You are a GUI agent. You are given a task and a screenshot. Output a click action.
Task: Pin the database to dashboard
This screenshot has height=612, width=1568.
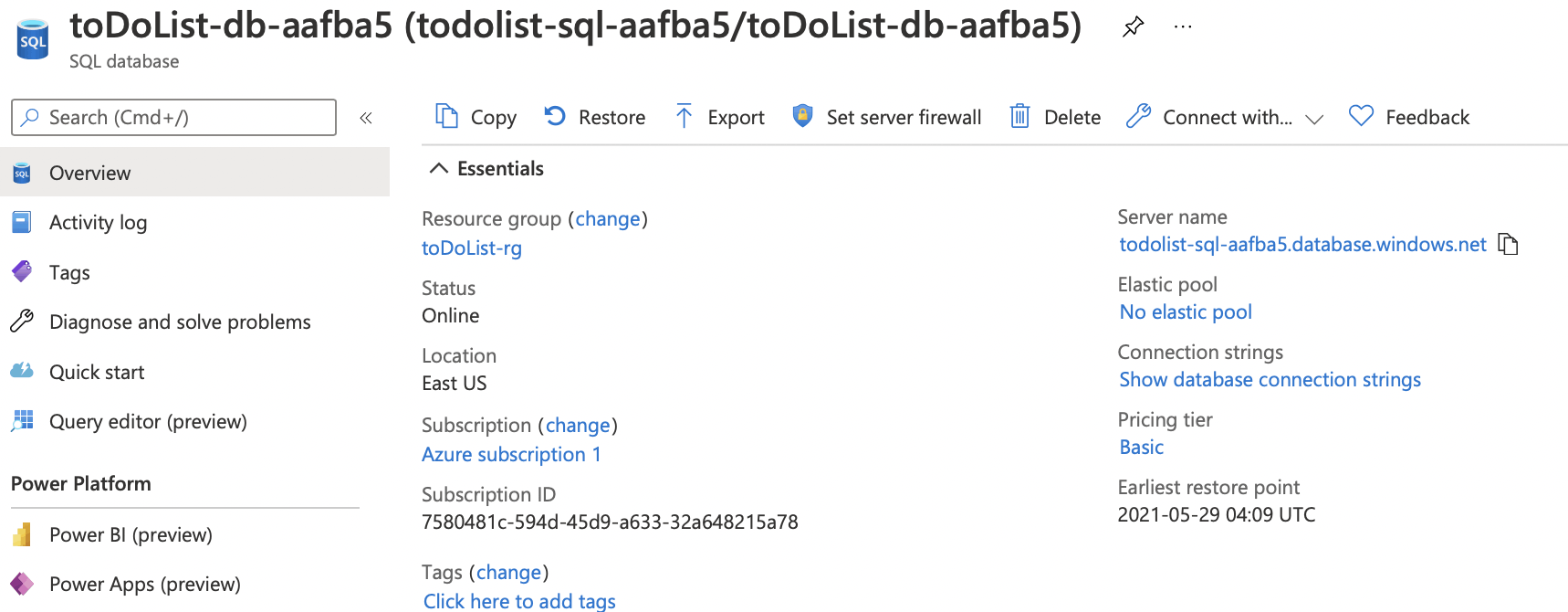point(1133,26)
